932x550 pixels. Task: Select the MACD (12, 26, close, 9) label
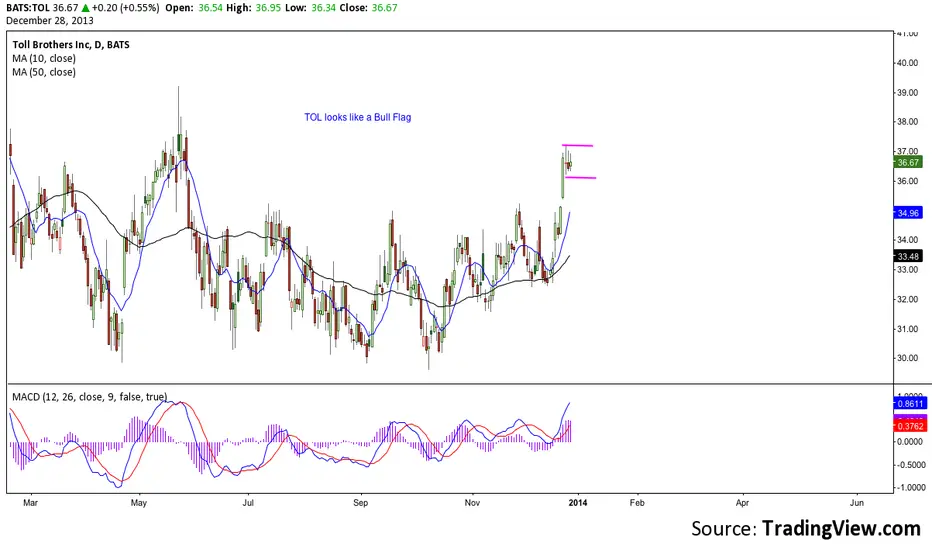(x=90, y=397)
